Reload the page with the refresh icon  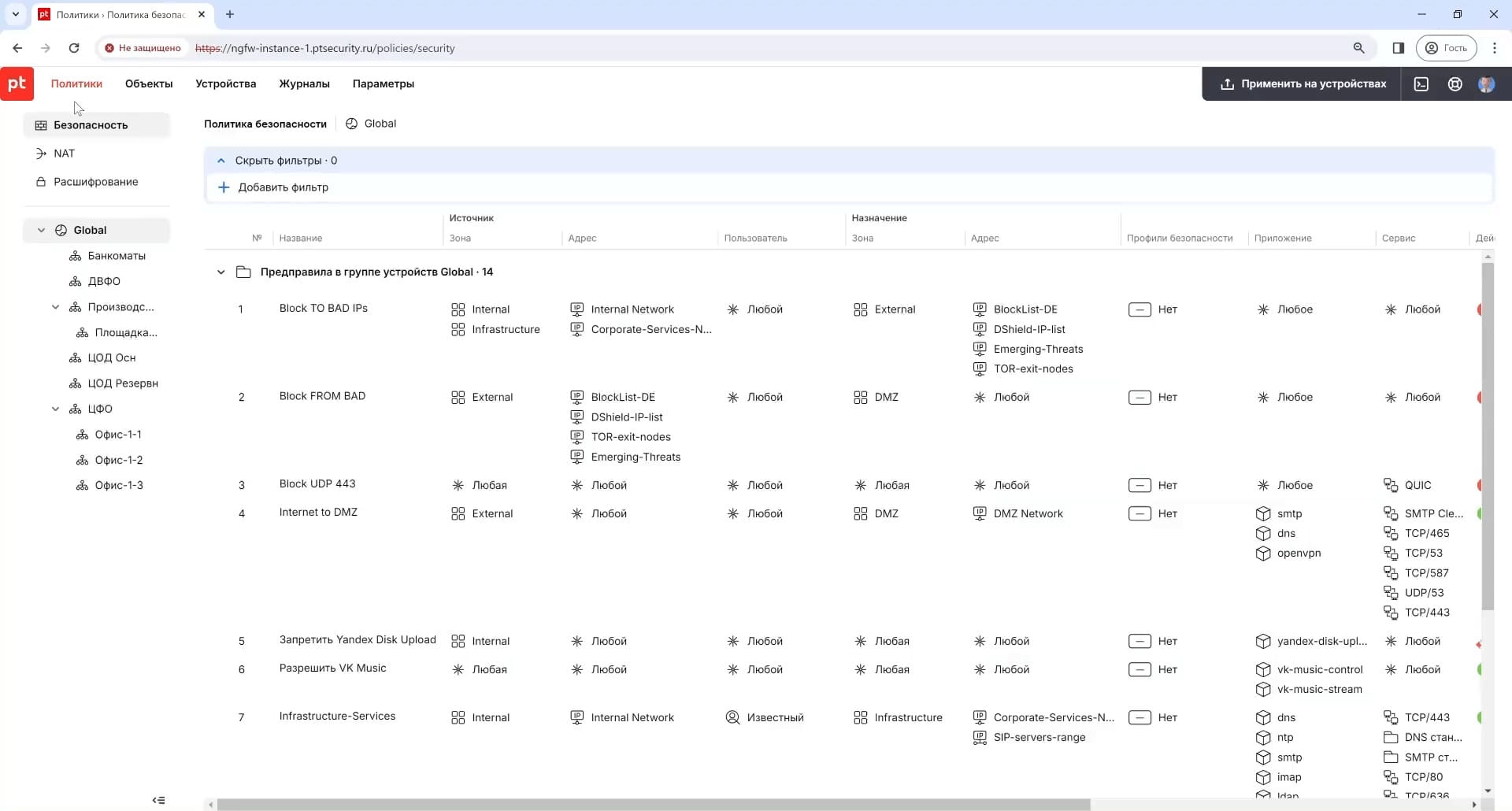[x=74, y=48]
